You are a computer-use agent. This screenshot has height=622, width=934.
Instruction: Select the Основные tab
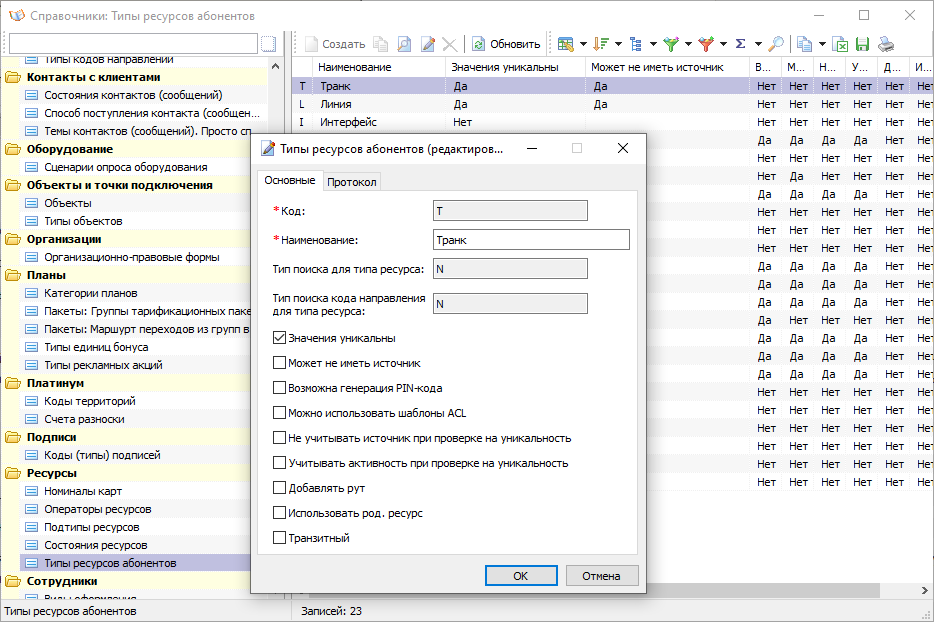(289, 181)
